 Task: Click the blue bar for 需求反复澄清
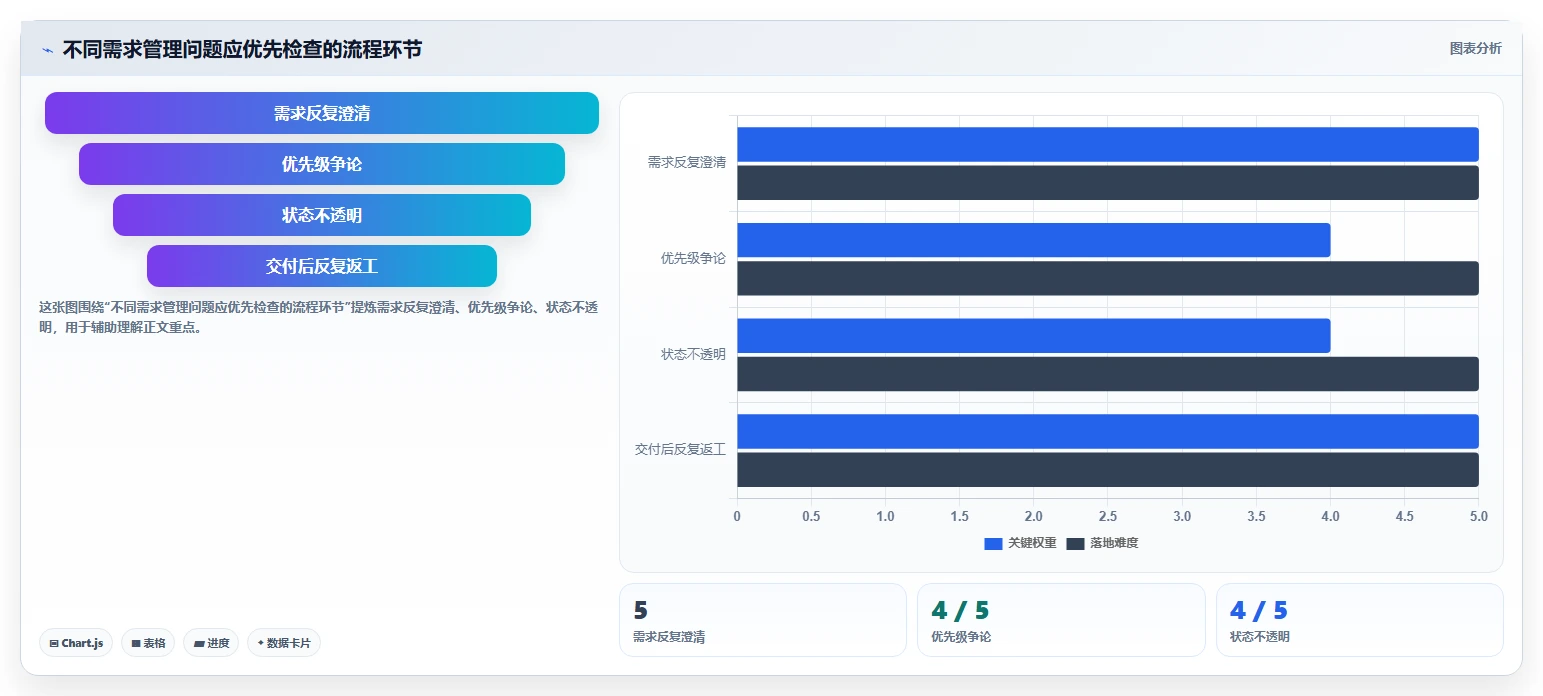pos(1108,144)
